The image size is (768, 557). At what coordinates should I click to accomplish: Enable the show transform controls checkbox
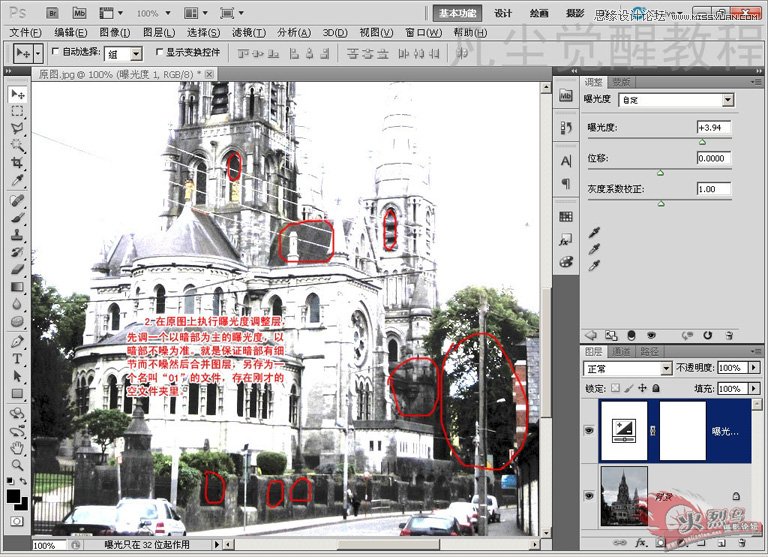(159, 51)
